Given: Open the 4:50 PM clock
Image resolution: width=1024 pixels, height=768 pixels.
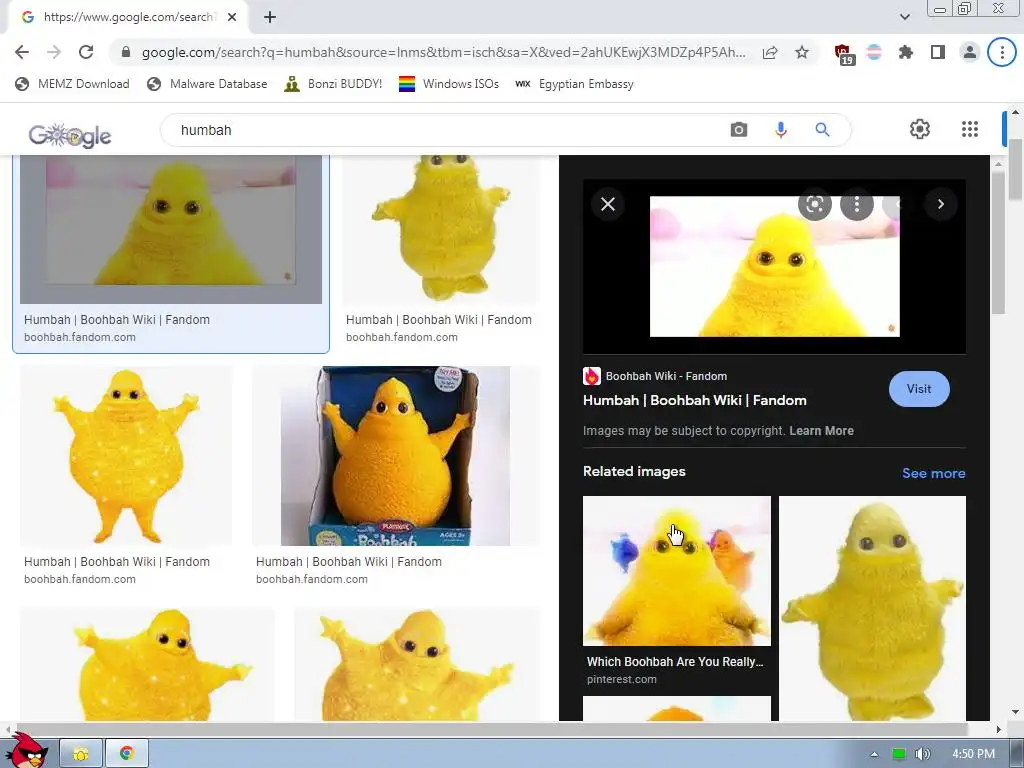Looking at the screenshot, I should click(972, 754).
